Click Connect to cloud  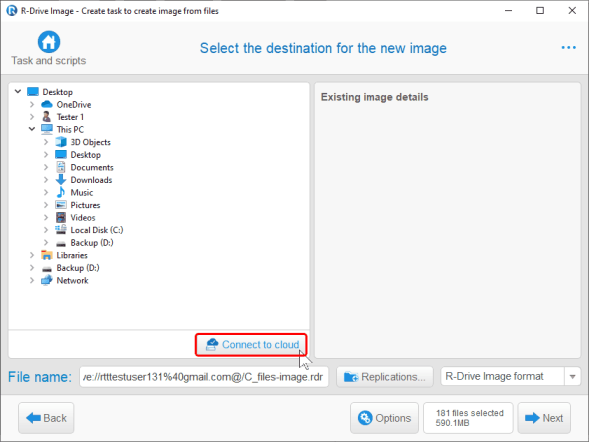point(251,344)
